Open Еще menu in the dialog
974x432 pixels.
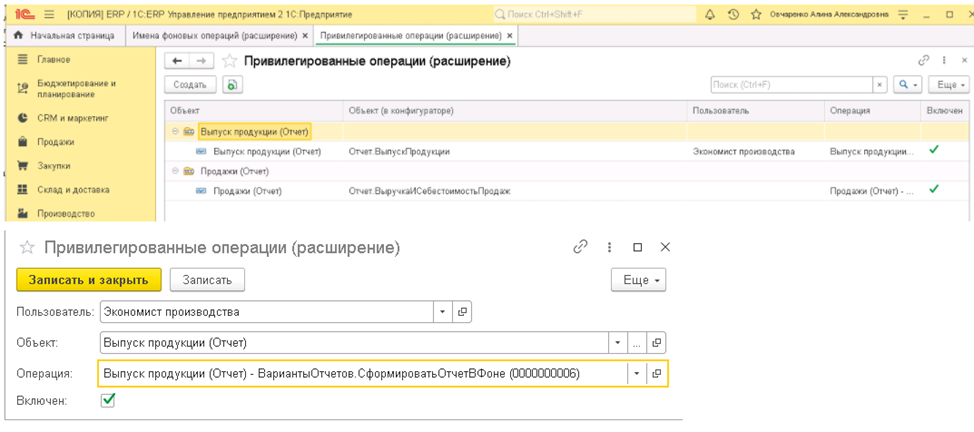coord(639,280)
